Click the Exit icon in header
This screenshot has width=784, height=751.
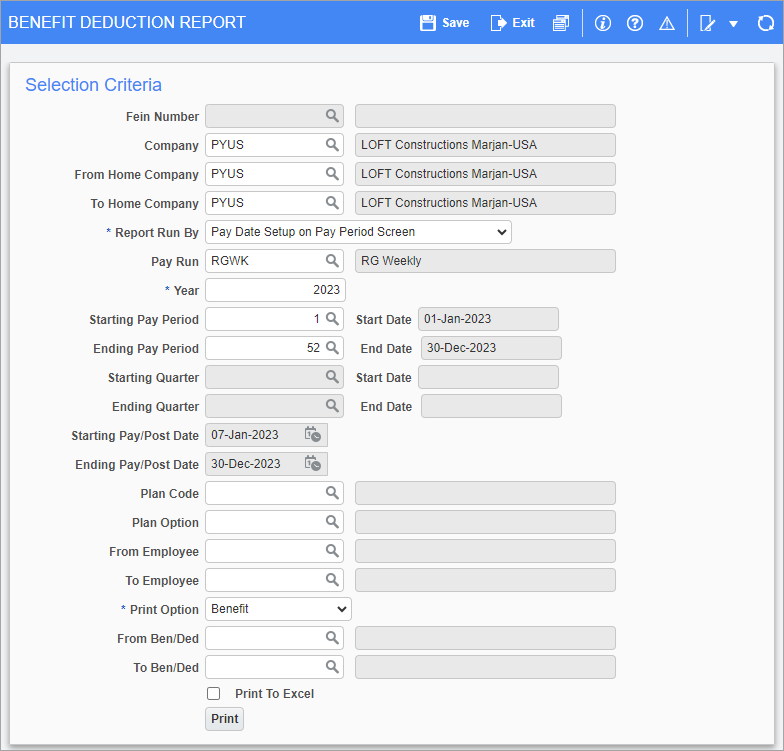(x=512, y=23)
